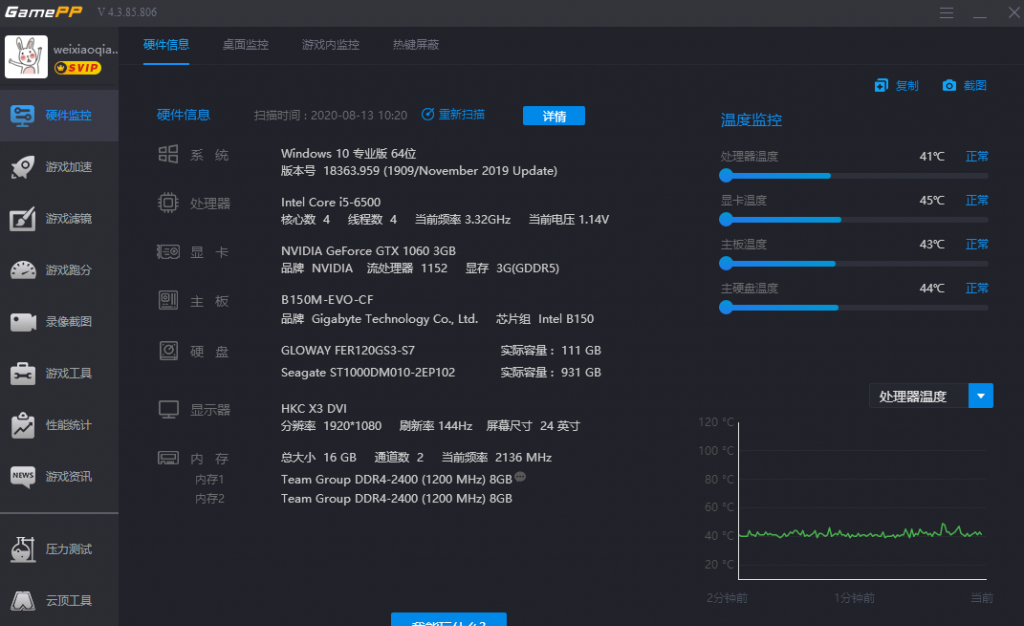Click the 显示器 monitor icon
The width and height of the screenshot is (1024, 626).
[168, 409]
